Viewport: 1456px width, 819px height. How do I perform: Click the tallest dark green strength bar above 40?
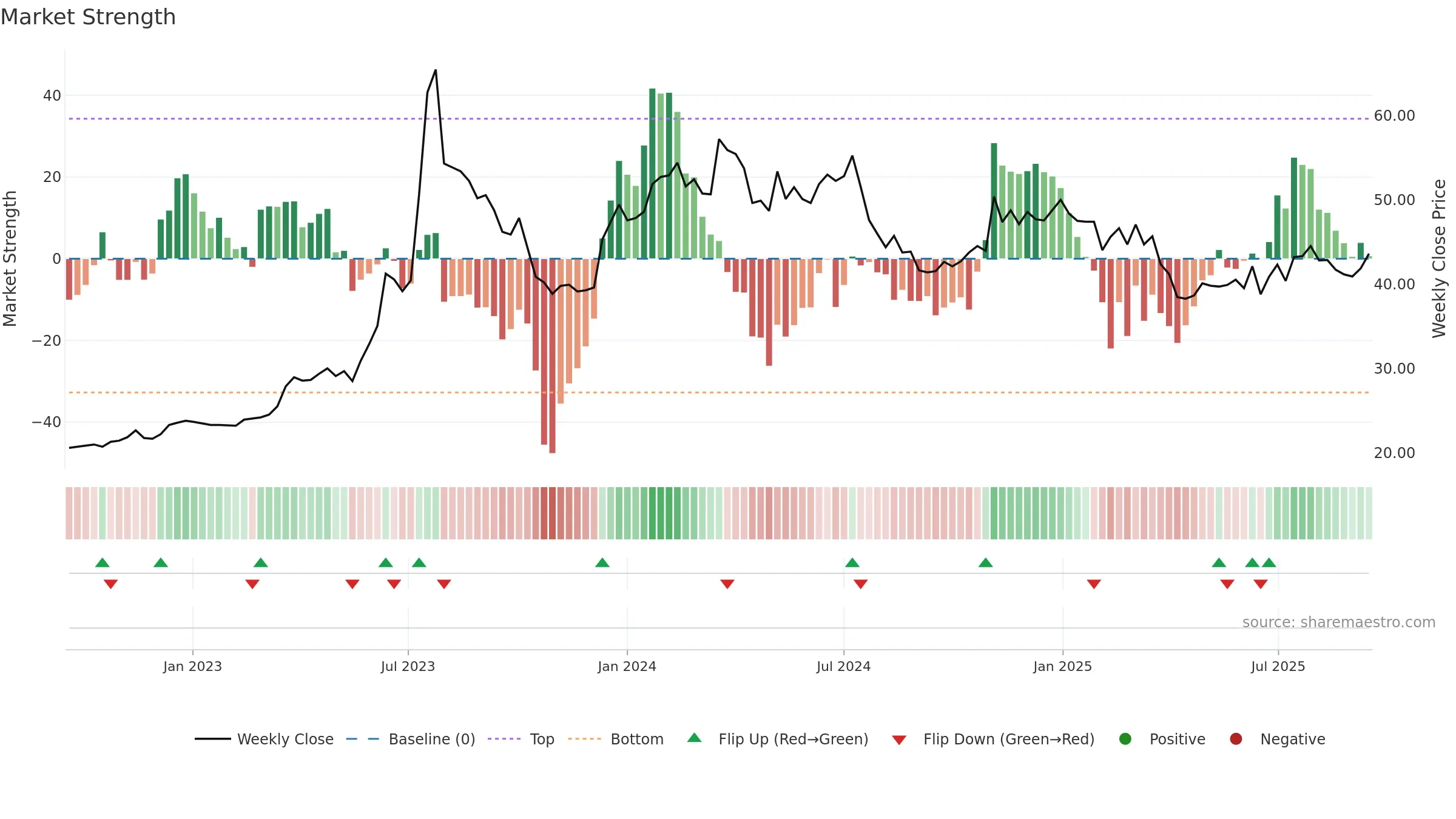pyautogui.click(x=652, y=174)
